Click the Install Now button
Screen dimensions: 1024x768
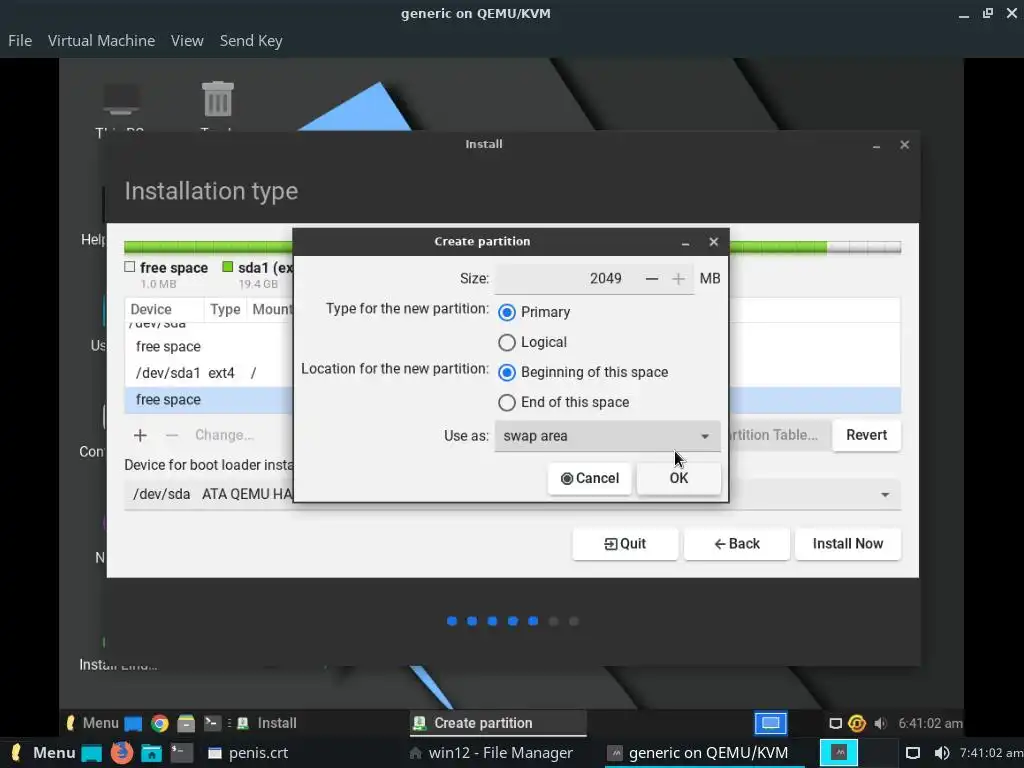point(848,544)
